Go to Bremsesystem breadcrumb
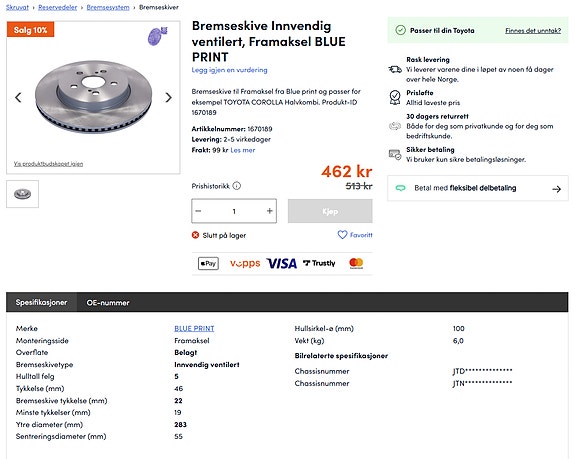 108,7
